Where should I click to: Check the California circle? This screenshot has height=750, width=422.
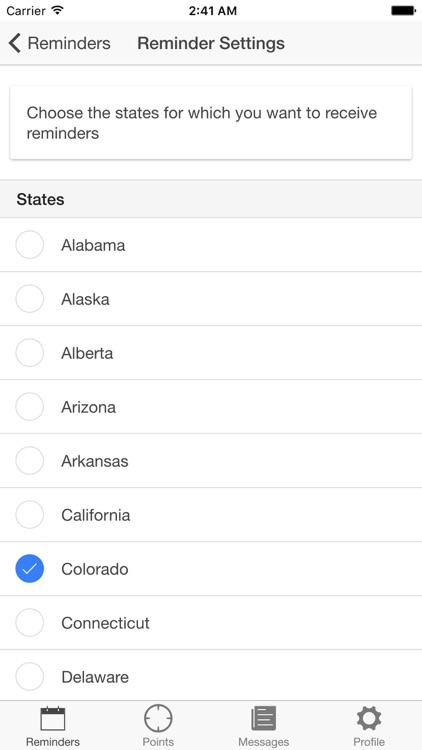point(30,515)
